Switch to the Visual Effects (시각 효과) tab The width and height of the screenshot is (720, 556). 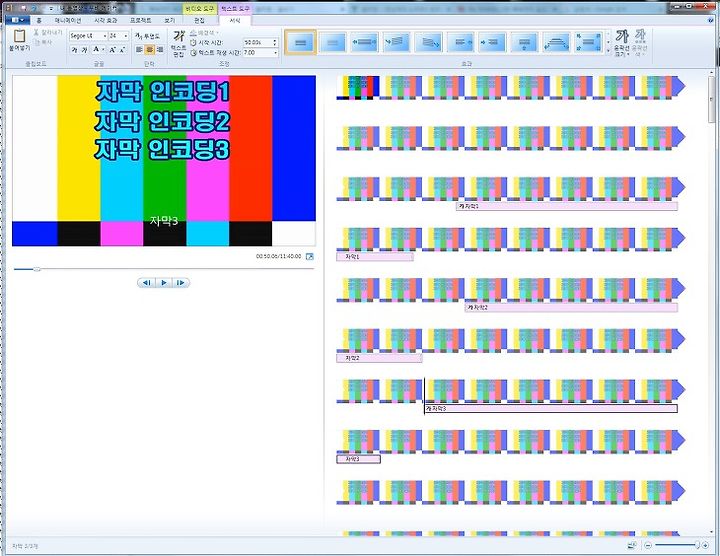pyautogui.click(x=106, y=21)
